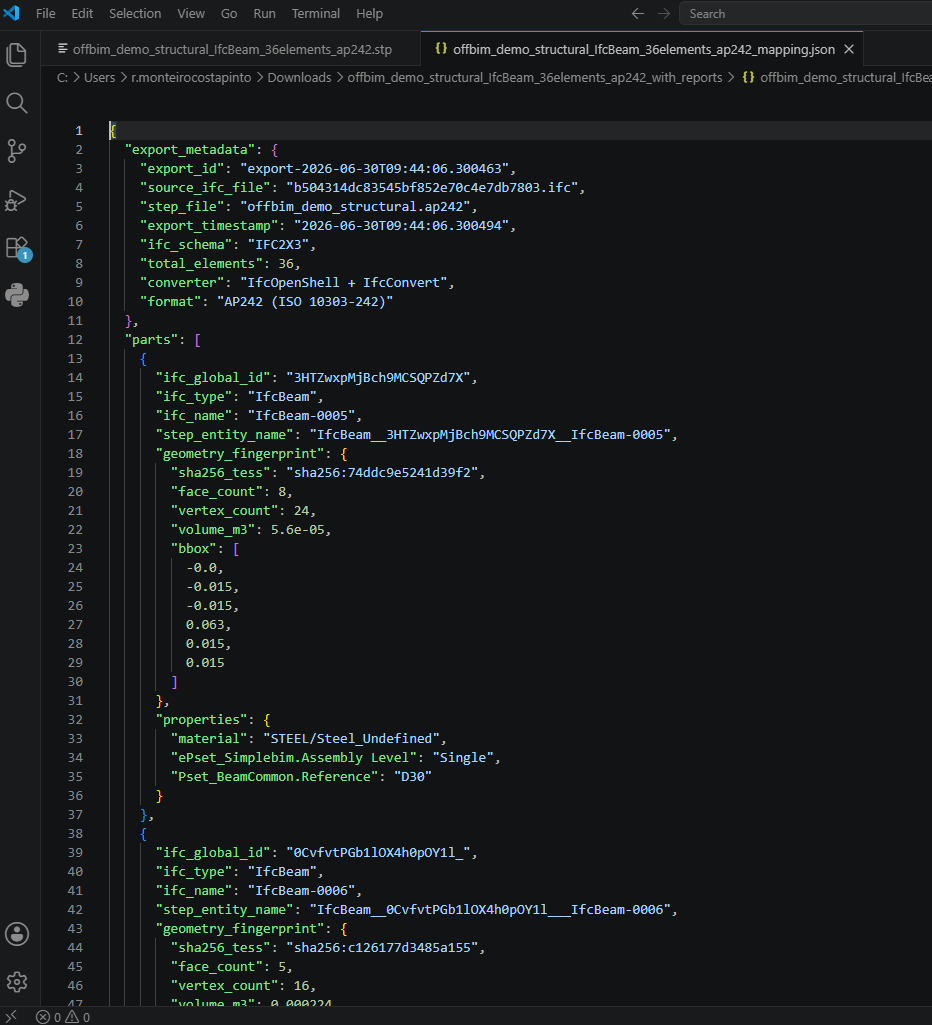The width and height of the screenshot is (932, 1025).
Task: Click the bbox value 0.063
Action: pos(205,625)
